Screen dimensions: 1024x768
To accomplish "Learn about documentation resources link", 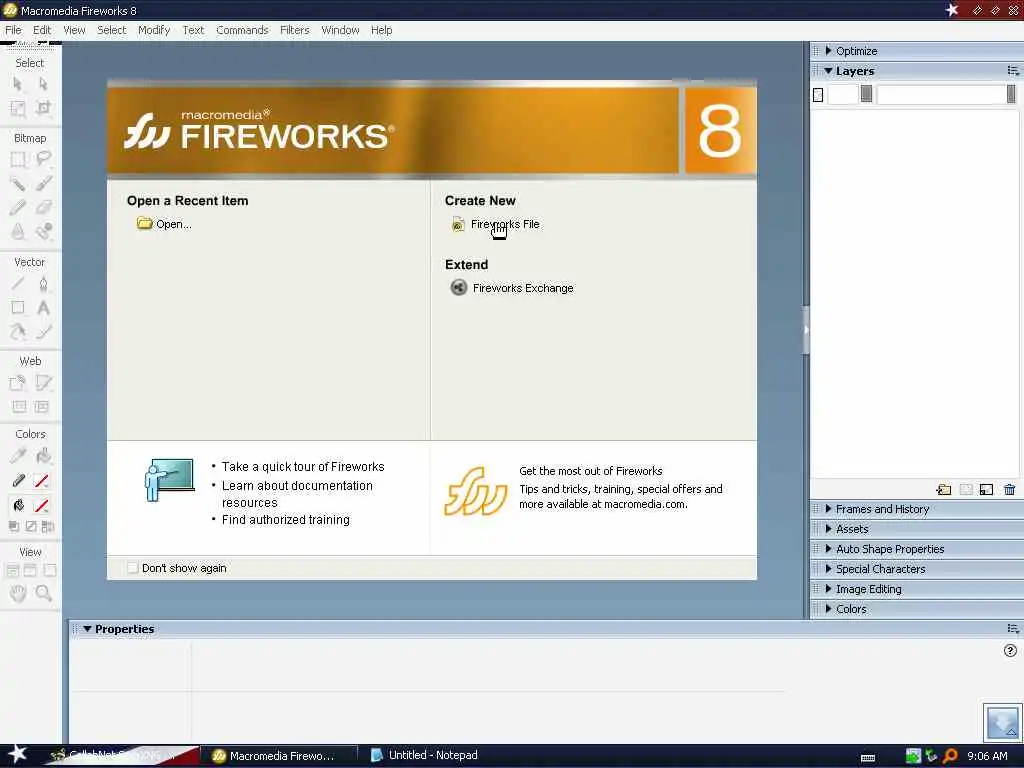I will (297, 494).
